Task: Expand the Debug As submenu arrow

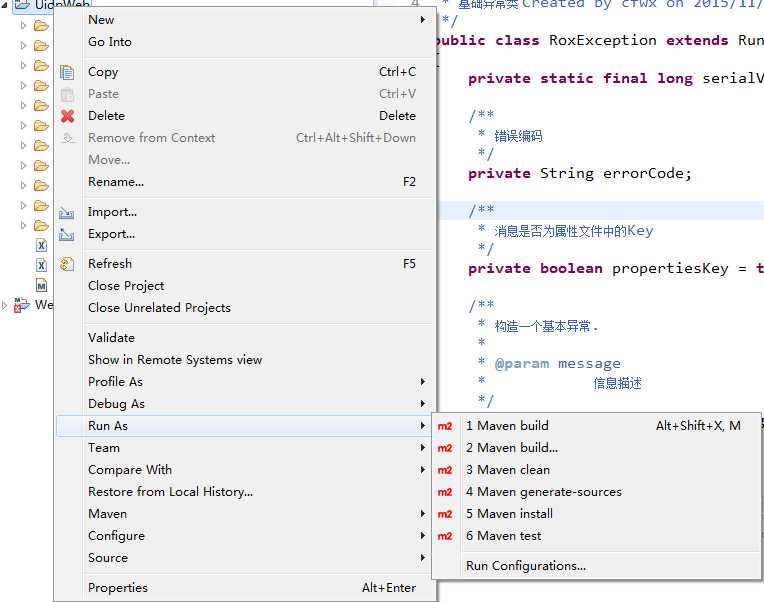Action: [422, 404]
